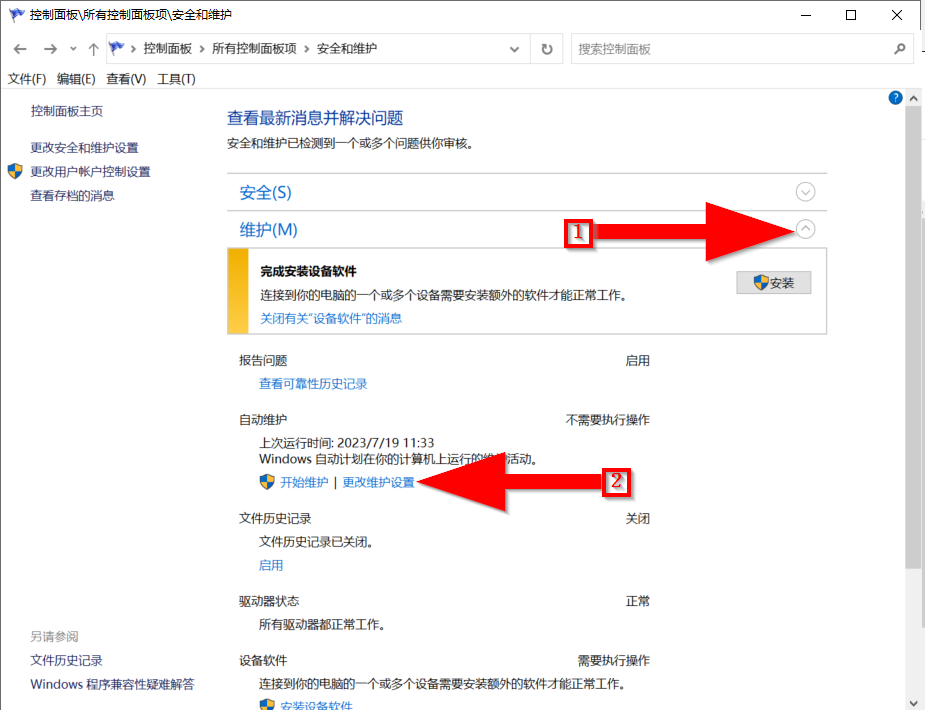
Task: Click the 启用 status of 报告问题
Action: [638, 360]
